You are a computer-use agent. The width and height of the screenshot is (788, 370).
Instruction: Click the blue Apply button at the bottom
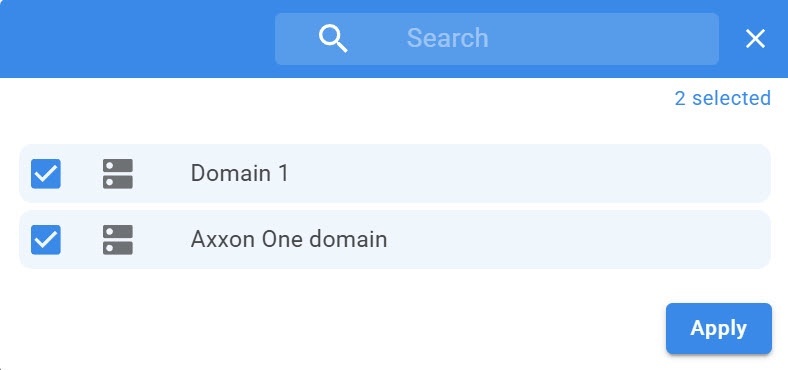tap(719, 328)
